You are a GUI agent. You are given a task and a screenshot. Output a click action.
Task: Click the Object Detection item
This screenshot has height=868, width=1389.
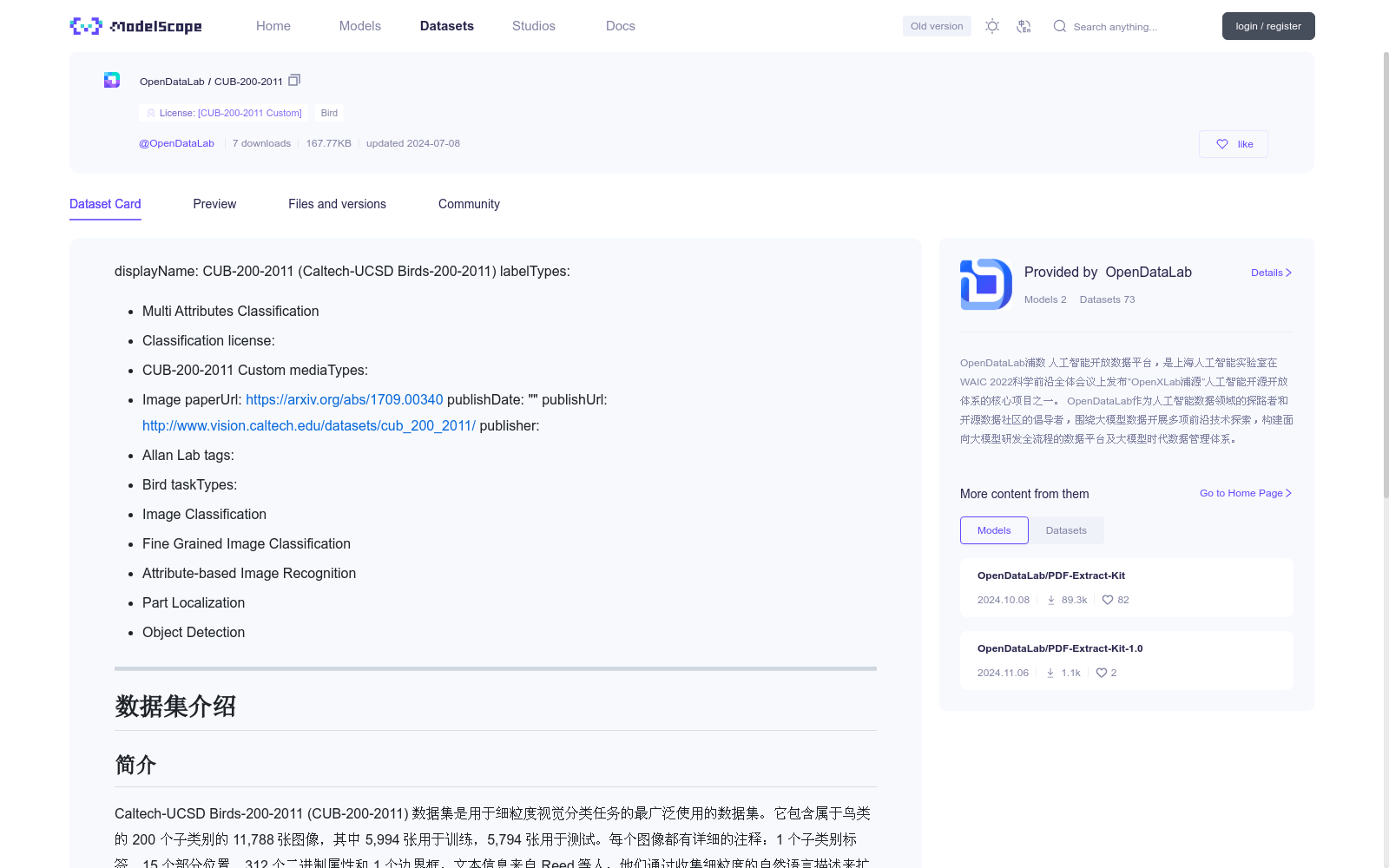[x=194, y=632]
